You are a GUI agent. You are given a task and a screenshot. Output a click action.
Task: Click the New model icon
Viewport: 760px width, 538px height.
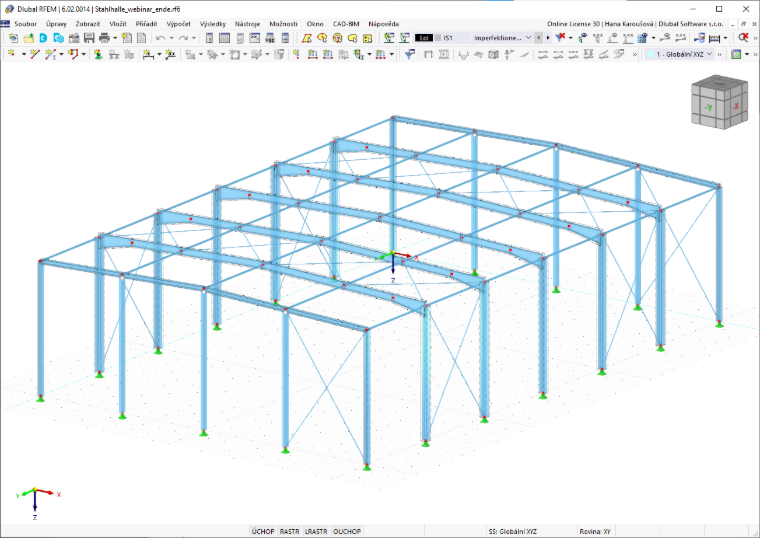[x=14, y=38]
